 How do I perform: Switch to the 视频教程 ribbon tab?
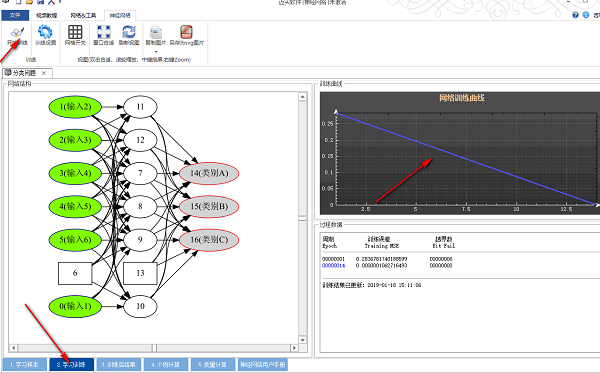47,15
